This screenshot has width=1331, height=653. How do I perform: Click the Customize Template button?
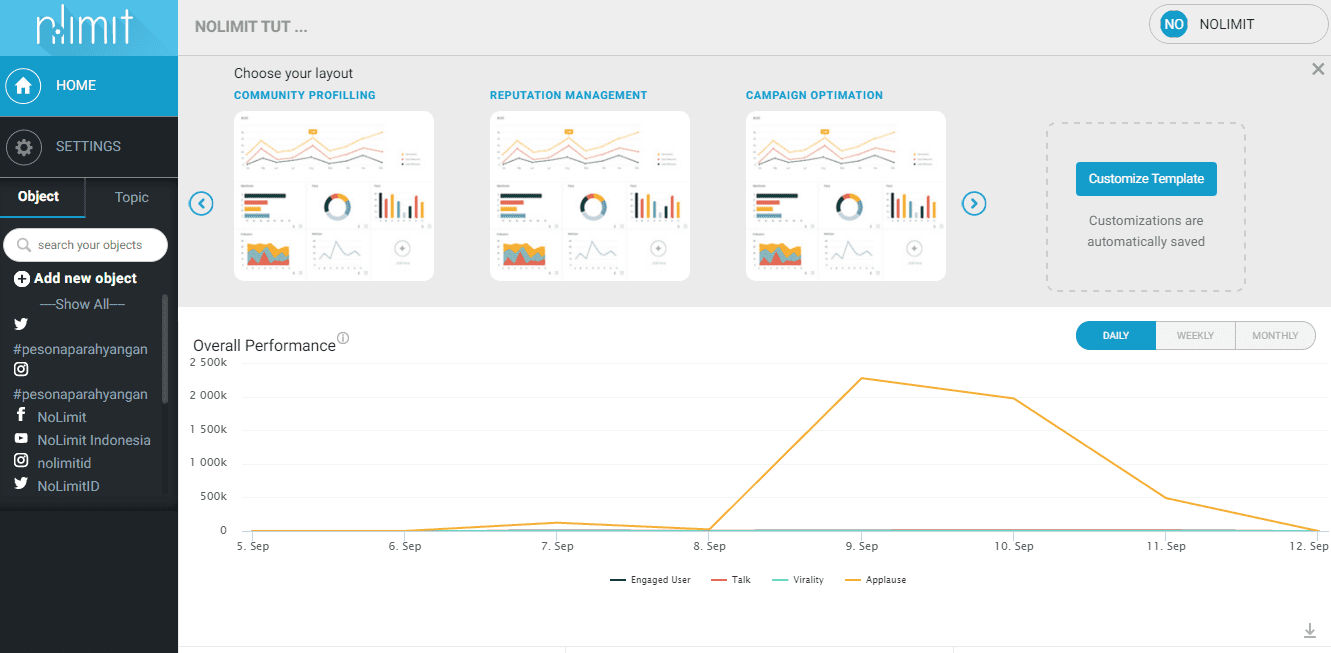1146,179
